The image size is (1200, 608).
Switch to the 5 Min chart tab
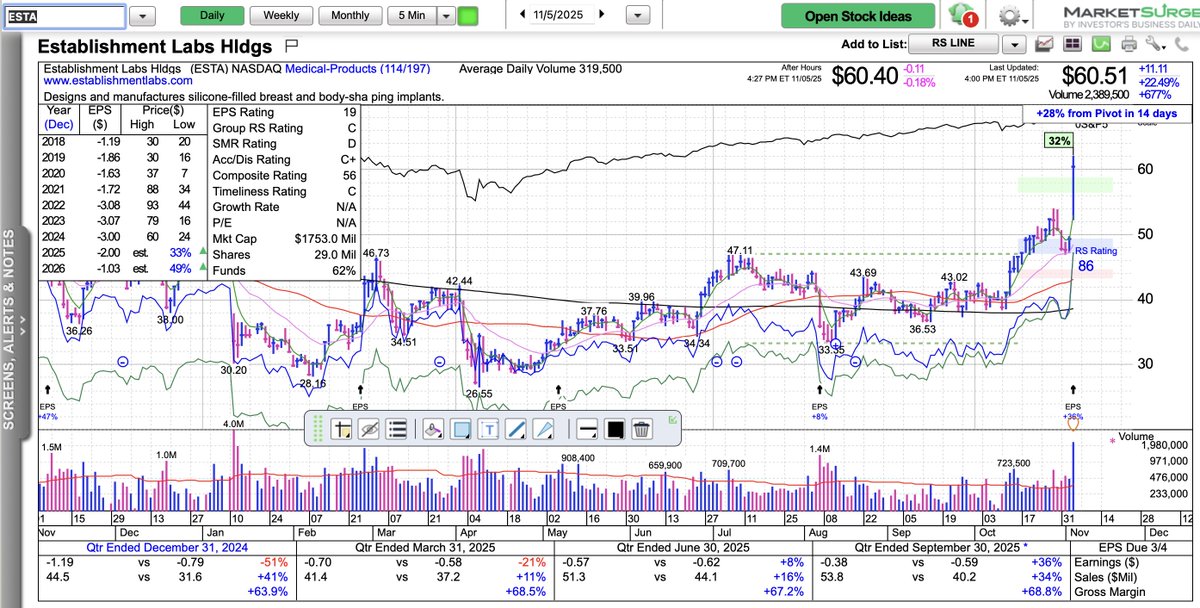point(411,16)
